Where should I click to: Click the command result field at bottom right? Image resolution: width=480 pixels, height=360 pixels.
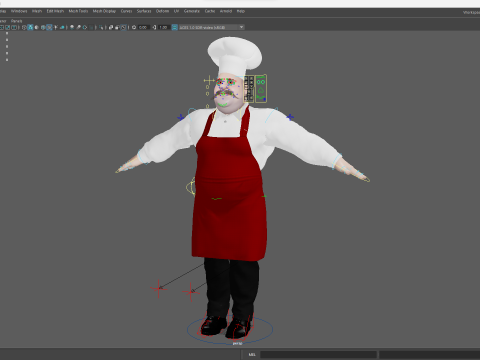click(430, 354)
